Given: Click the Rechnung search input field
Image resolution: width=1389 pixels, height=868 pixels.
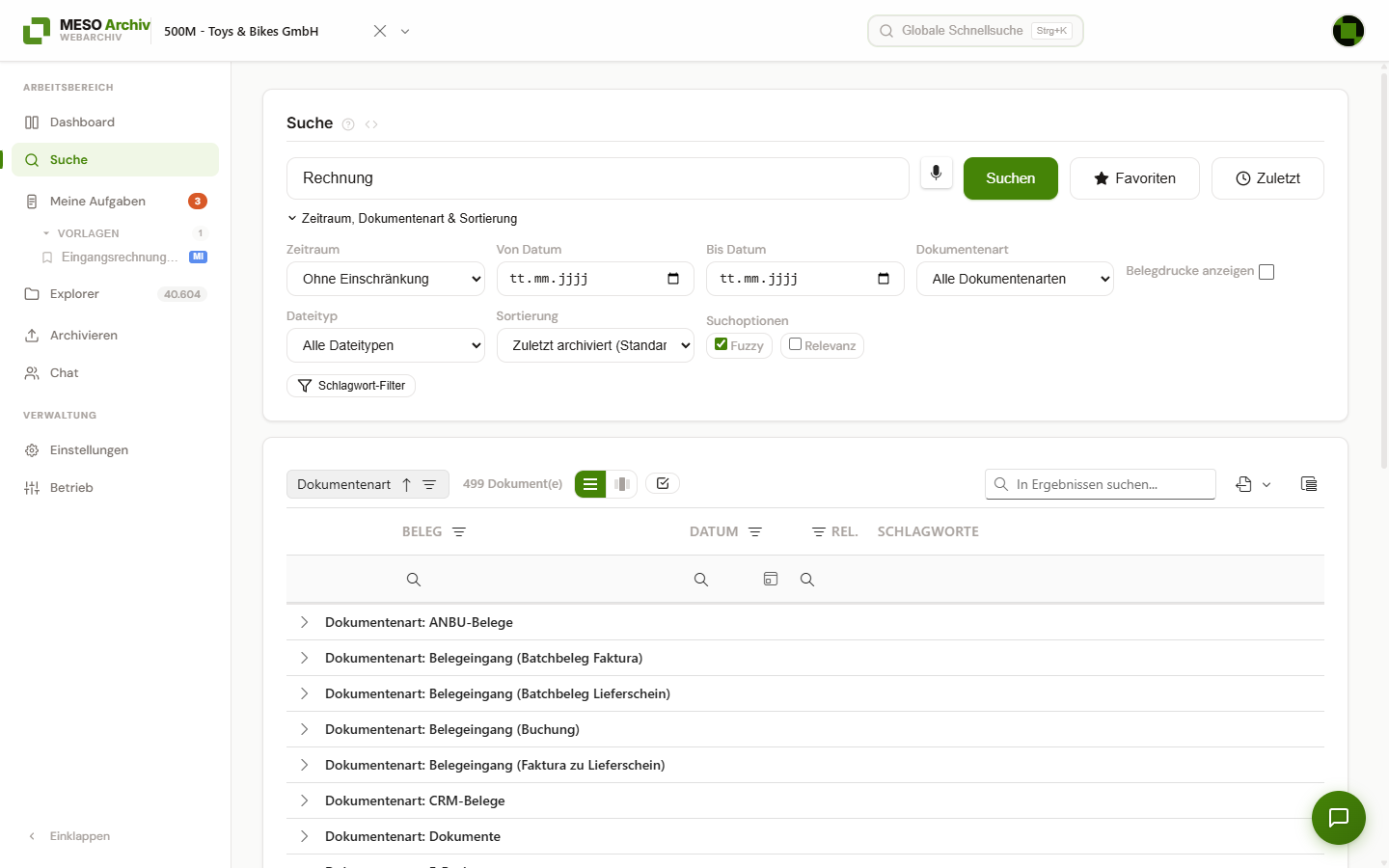Looking at the screenshot, I should click(598, 178).
